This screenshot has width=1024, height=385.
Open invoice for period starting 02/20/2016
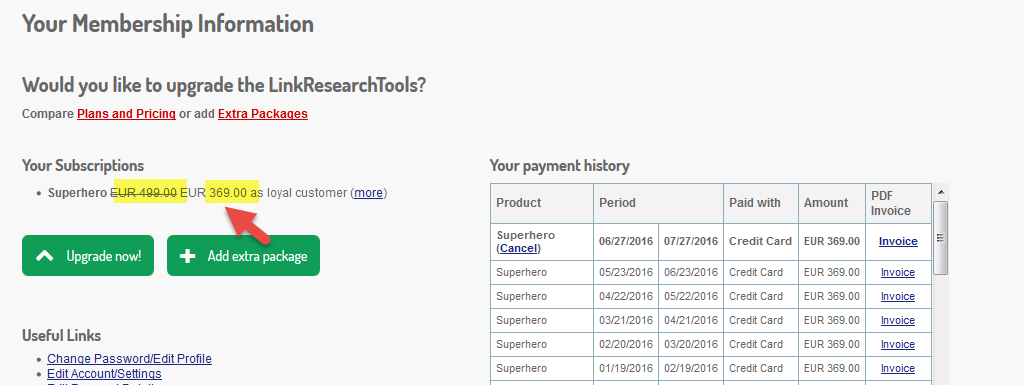point(898,345)
